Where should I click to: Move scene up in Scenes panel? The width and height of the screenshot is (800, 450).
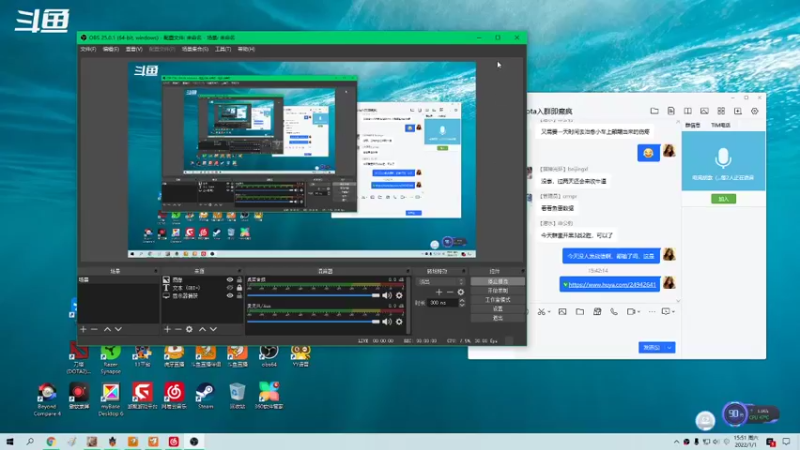coord(107,330)
